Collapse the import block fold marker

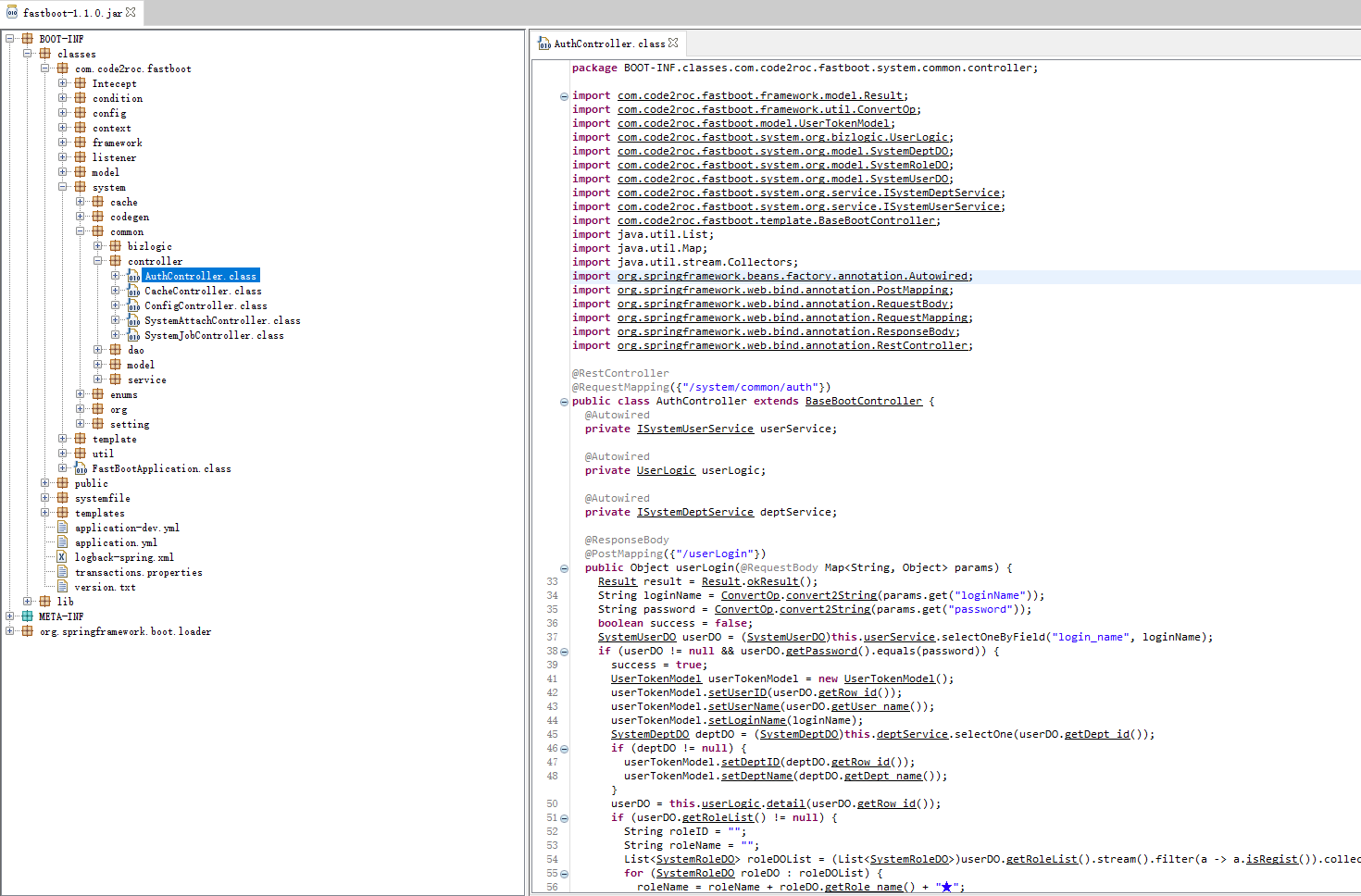564,96
